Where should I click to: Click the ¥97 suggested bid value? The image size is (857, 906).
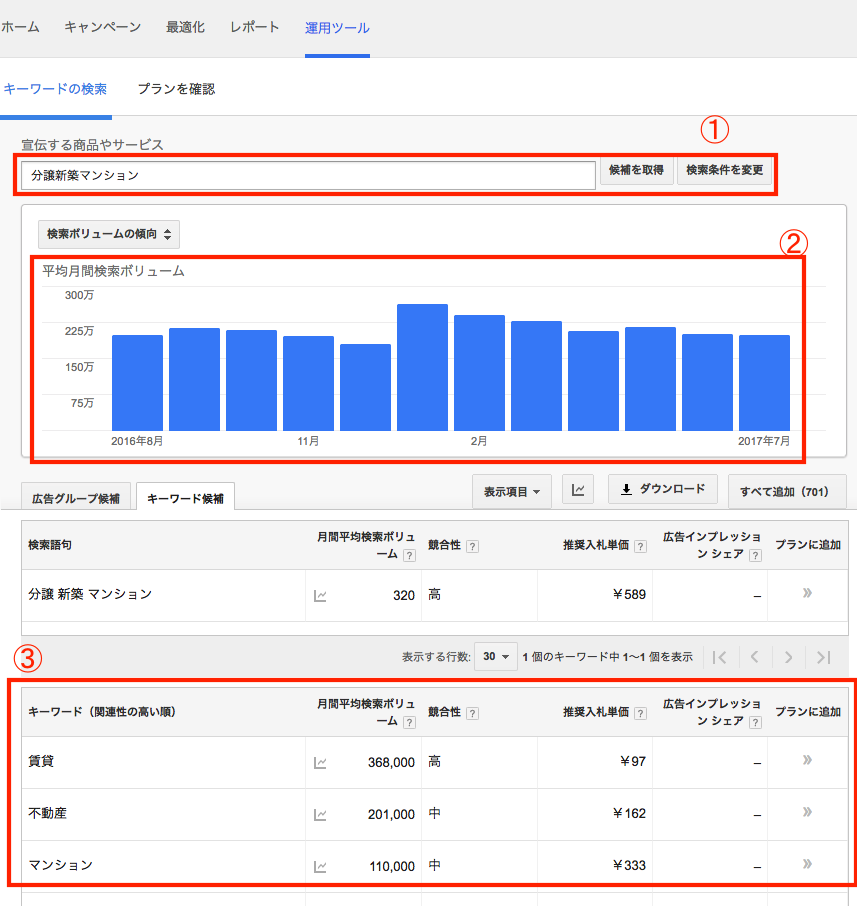[x=633, y=762]
